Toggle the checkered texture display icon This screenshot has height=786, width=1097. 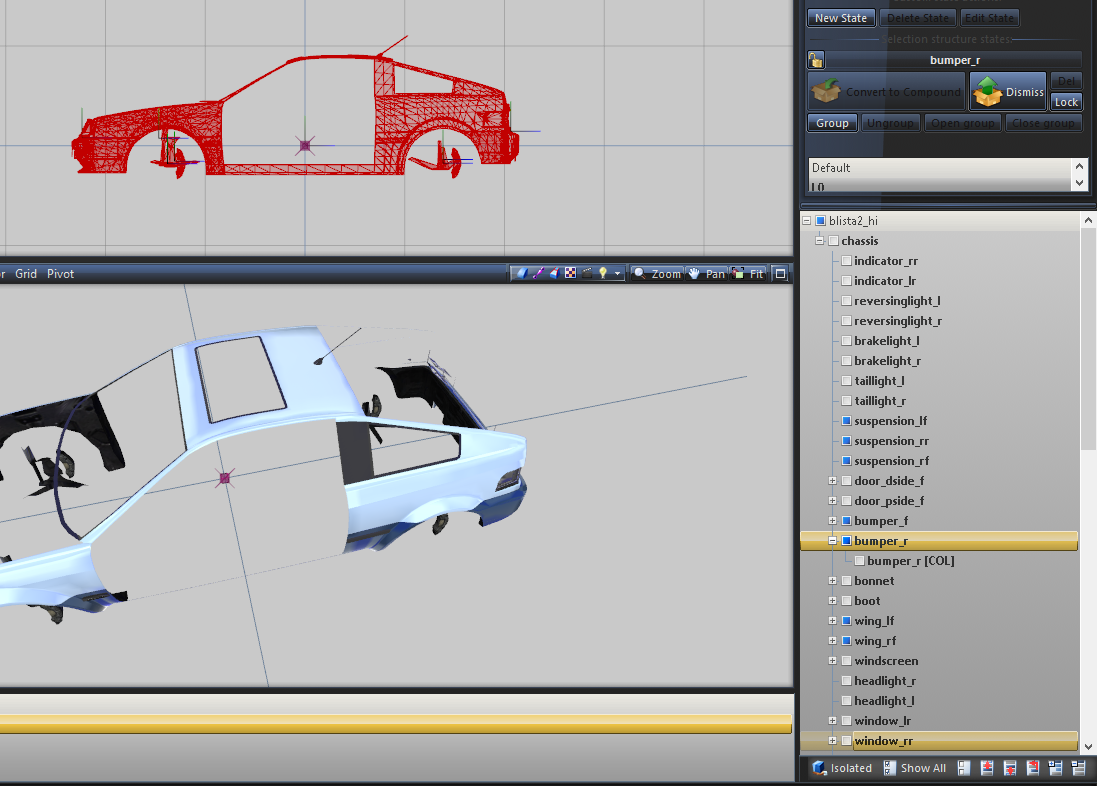[570, 274]
